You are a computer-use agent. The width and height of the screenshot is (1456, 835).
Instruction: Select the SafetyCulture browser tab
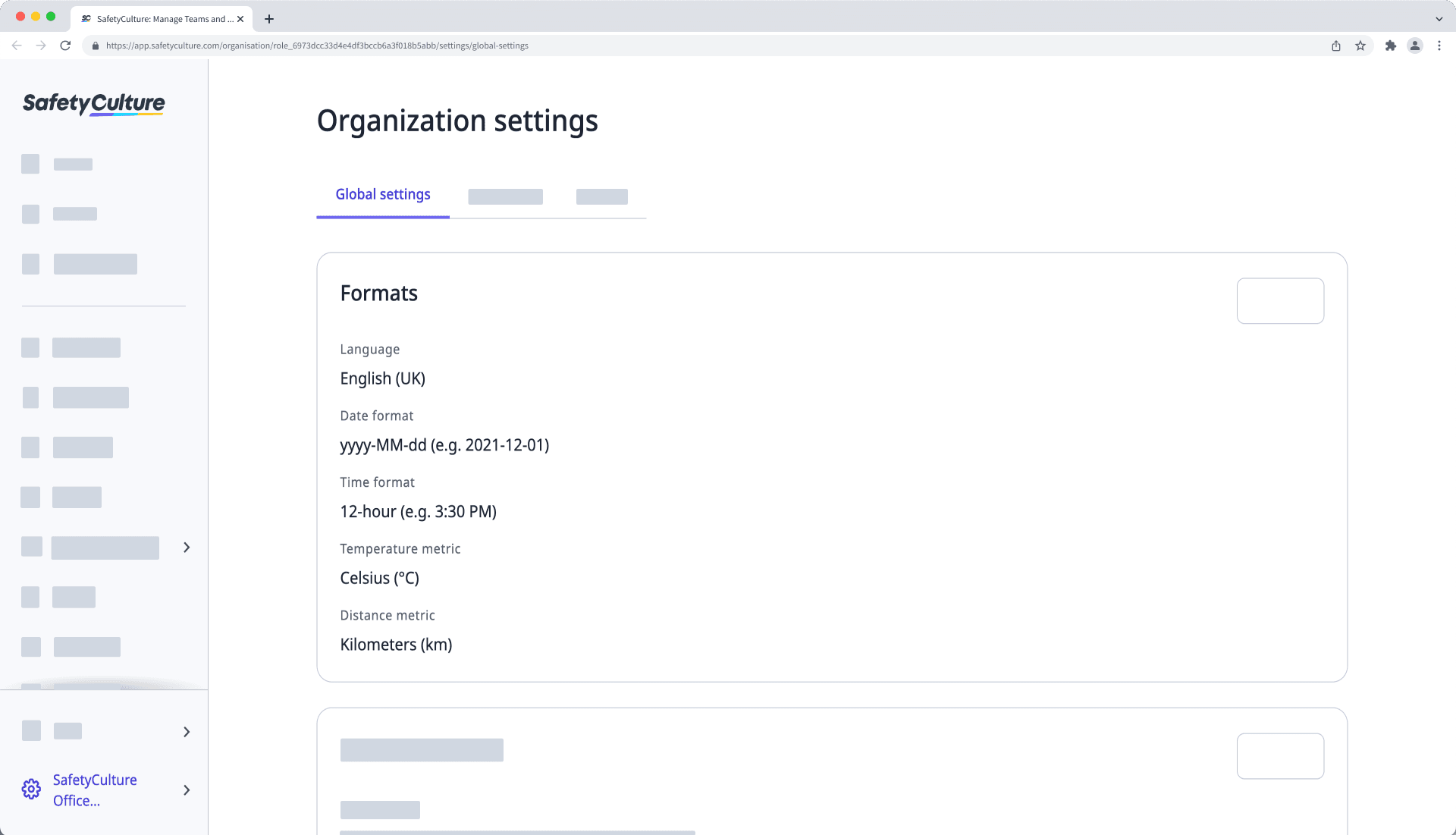(159, 18)
